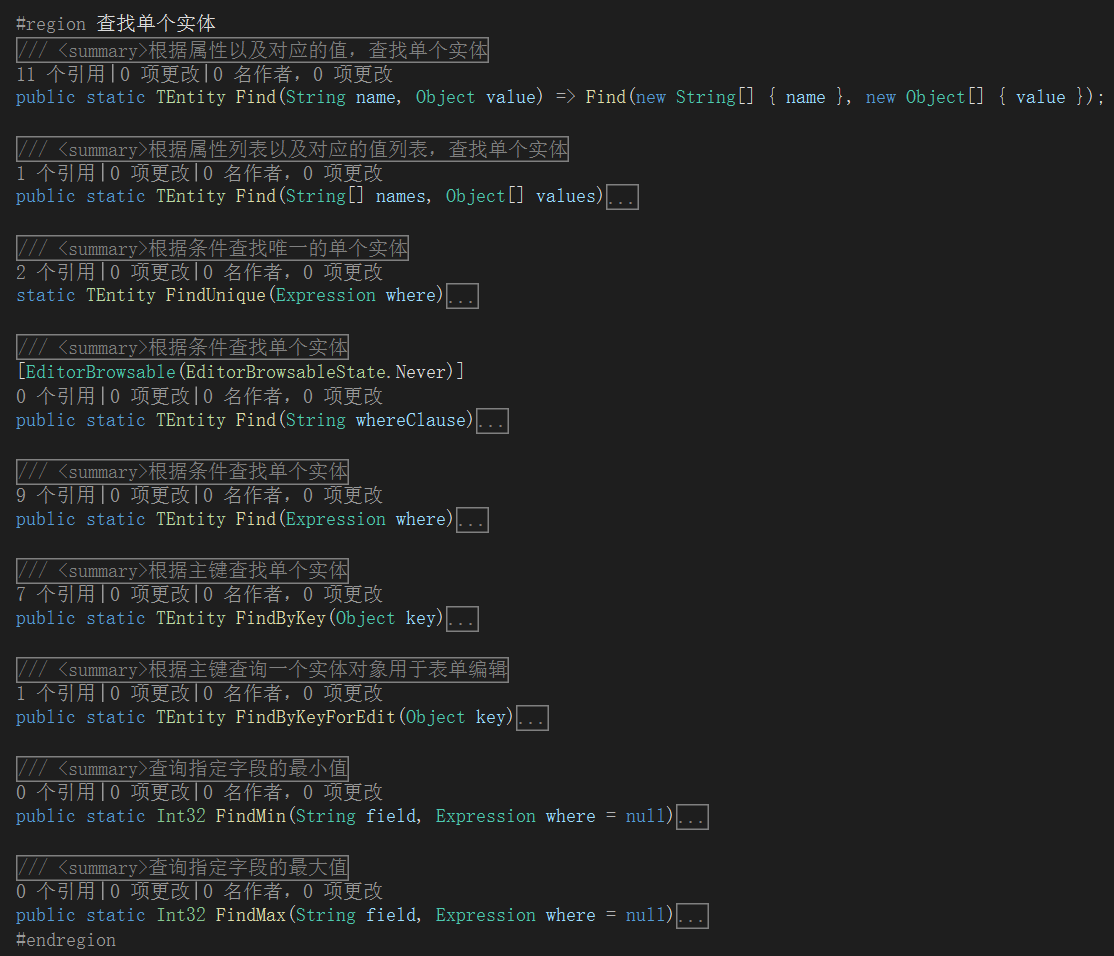Expand summary comment "查询指定字段的最小值"
This screenshot has height=956, width=1114.
point(182,768)
